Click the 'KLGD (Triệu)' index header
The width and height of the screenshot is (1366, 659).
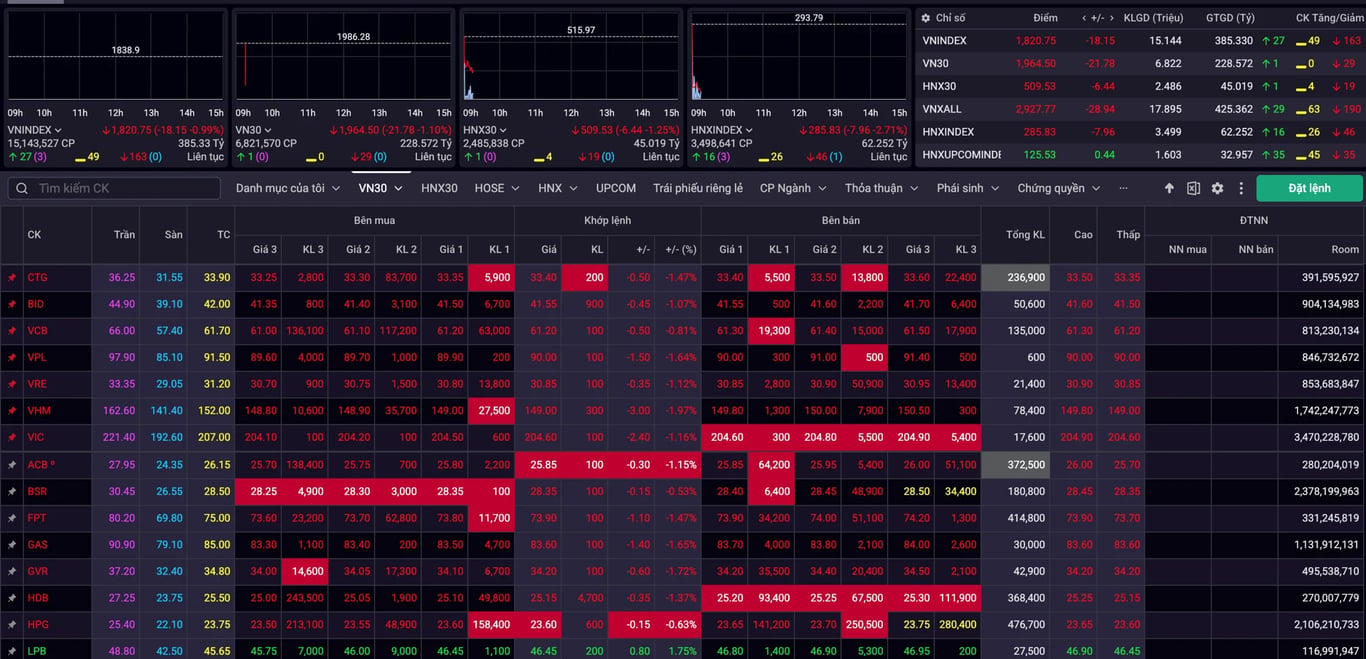[x=1152, y=18]
